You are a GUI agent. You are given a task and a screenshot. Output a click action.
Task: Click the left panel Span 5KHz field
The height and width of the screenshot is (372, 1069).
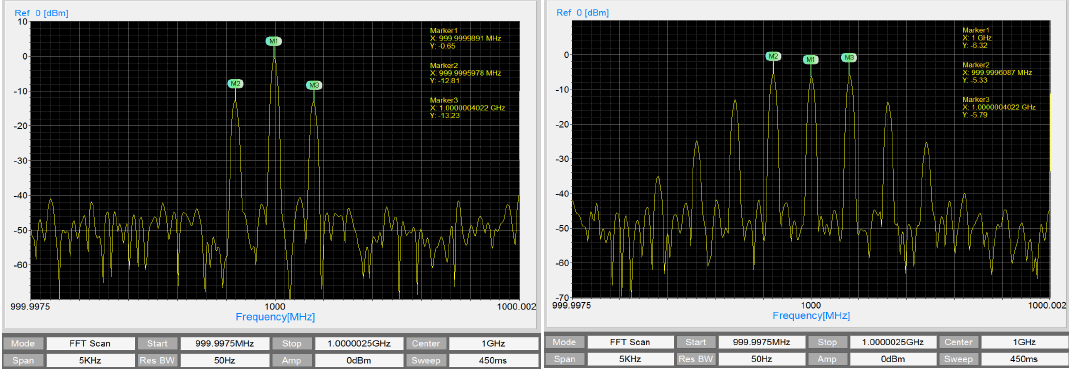pos(89,358)
